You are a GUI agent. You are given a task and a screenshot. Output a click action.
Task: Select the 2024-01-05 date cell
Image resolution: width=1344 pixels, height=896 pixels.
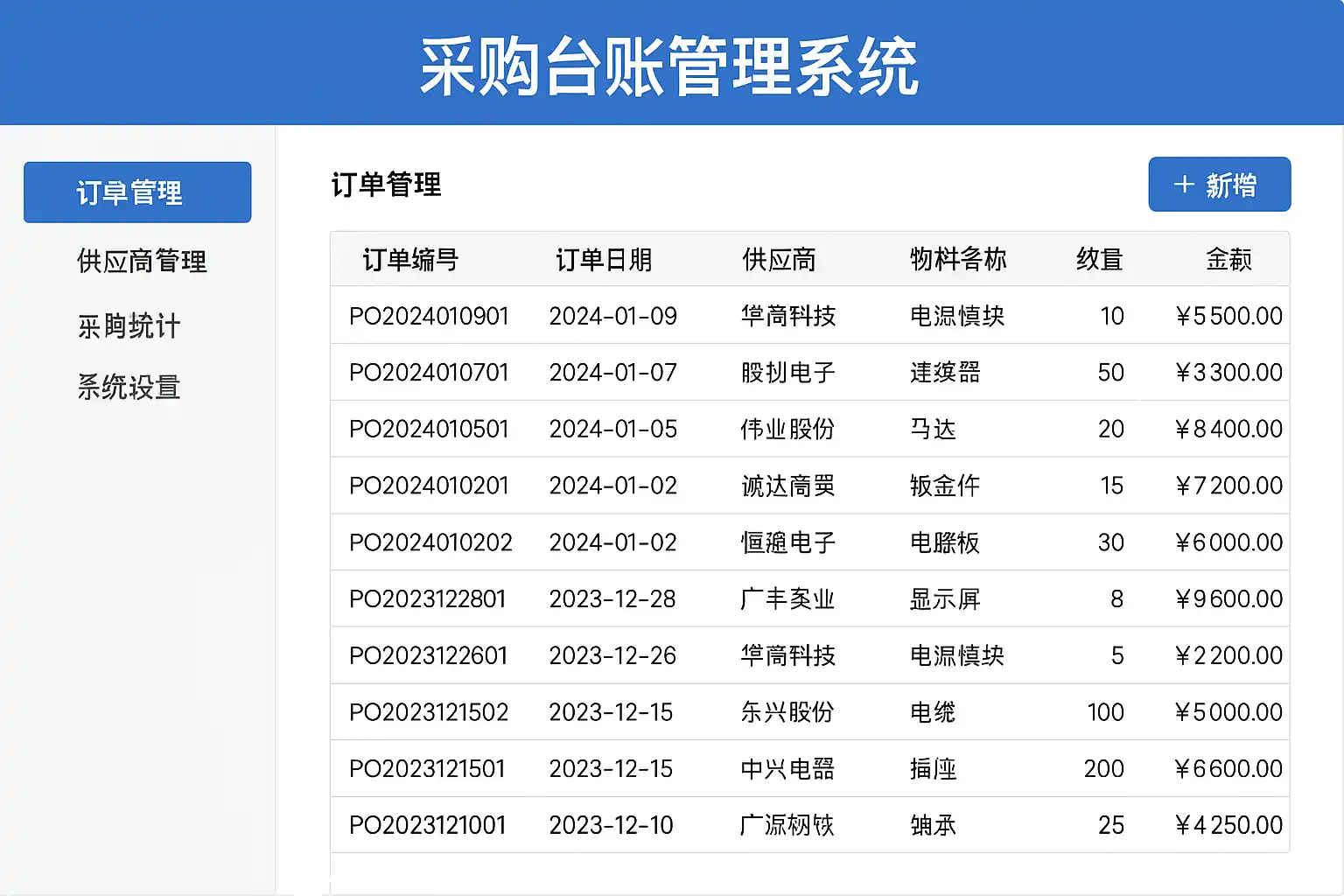(x=612, y=429)
